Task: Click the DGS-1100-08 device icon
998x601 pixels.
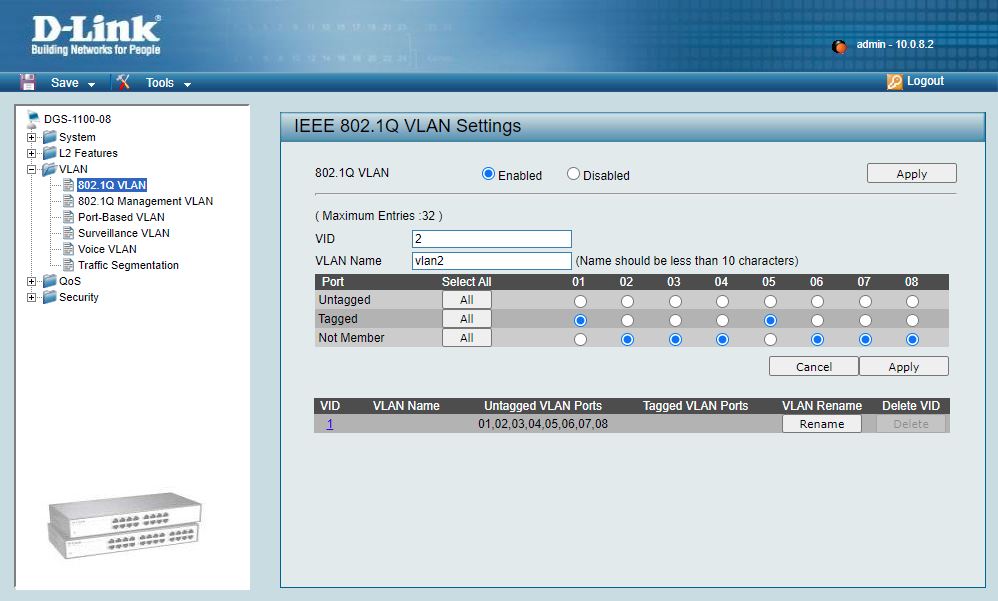Action: (33, 119)
